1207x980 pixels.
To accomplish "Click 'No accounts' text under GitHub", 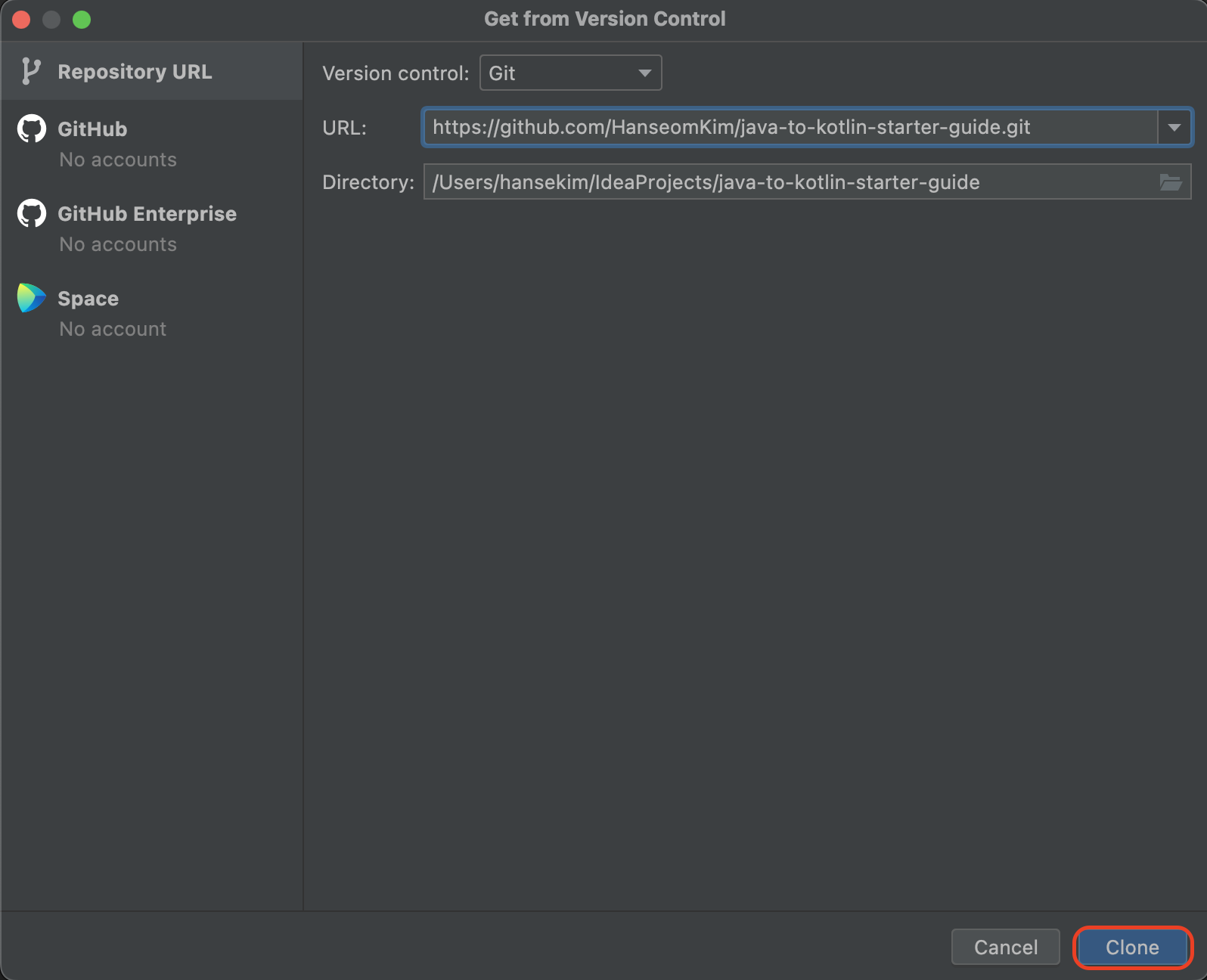I will (118, 160).
